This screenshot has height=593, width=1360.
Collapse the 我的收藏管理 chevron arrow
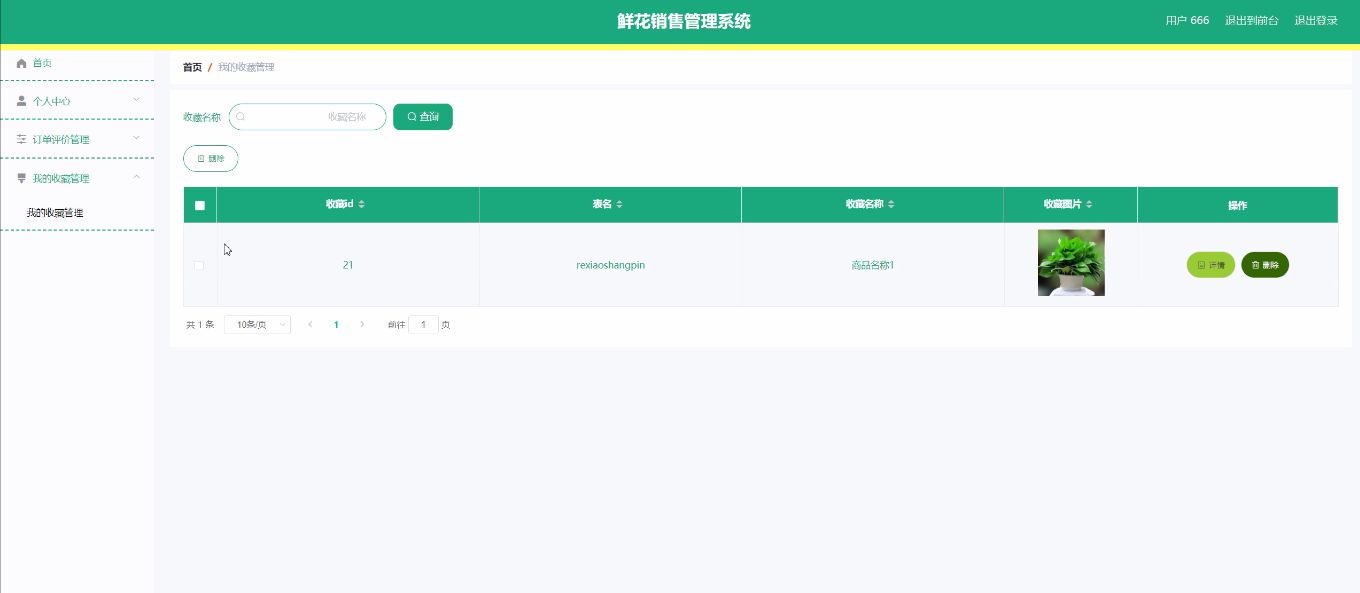point(137,177)
